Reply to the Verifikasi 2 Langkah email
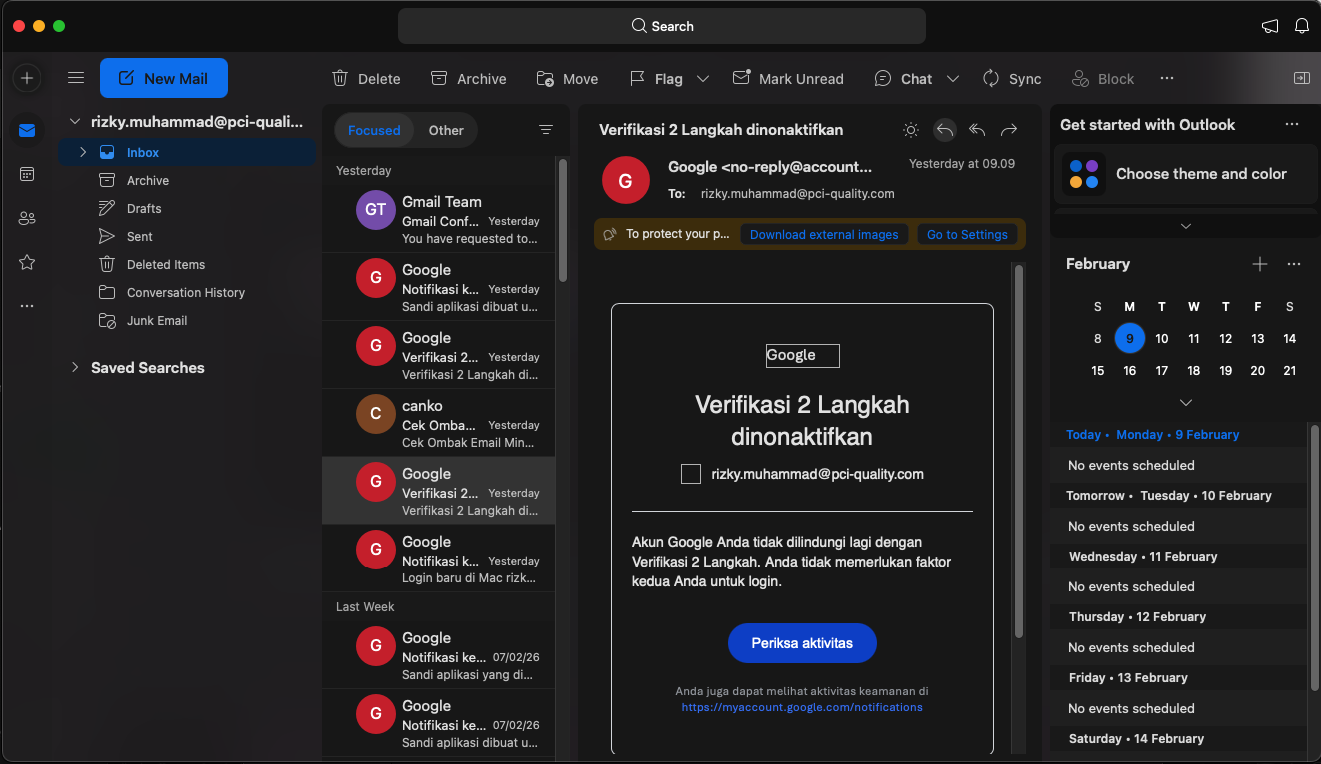 point(944,129)
